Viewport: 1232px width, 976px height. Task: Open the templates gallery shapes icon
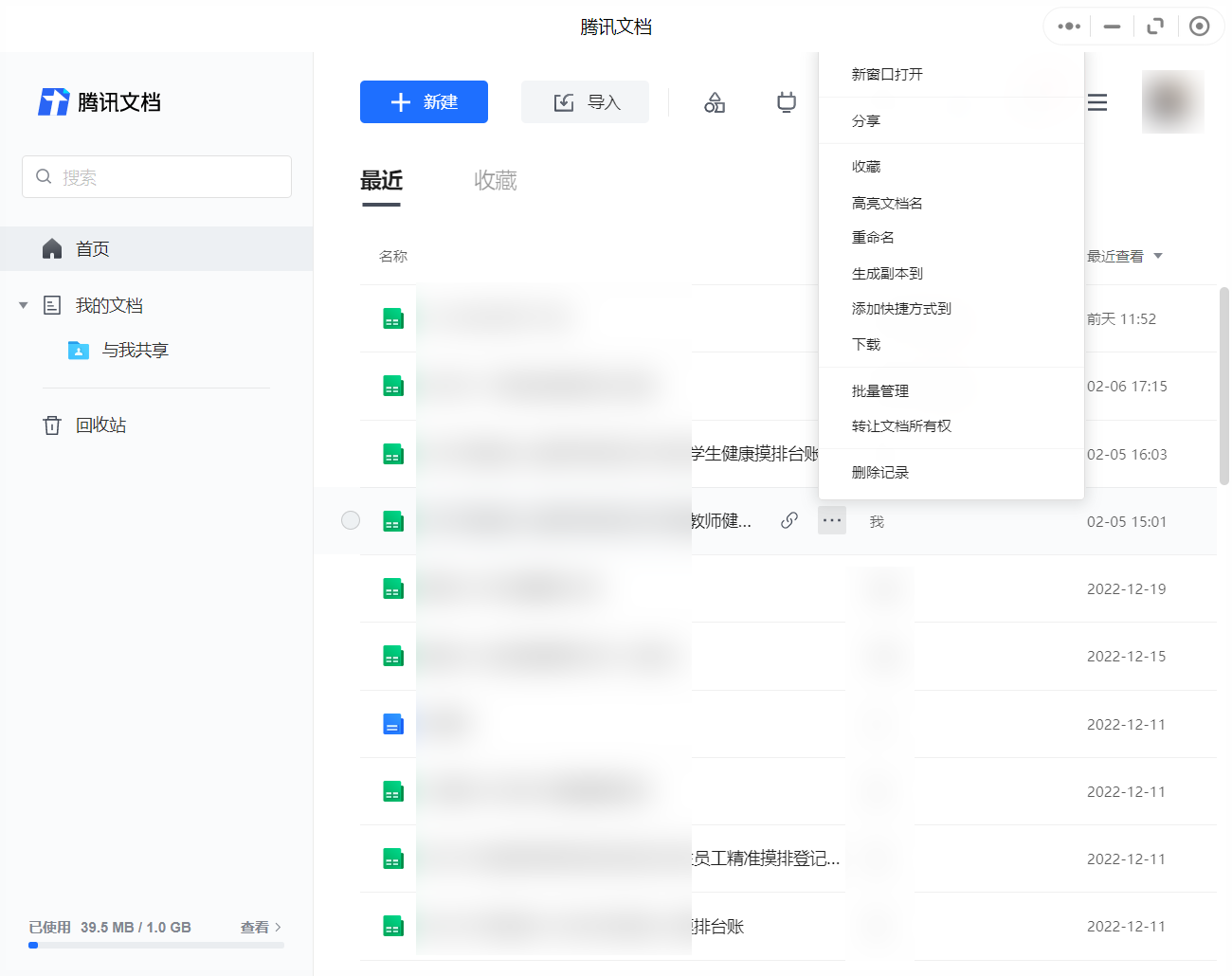(x=715, y=102)
